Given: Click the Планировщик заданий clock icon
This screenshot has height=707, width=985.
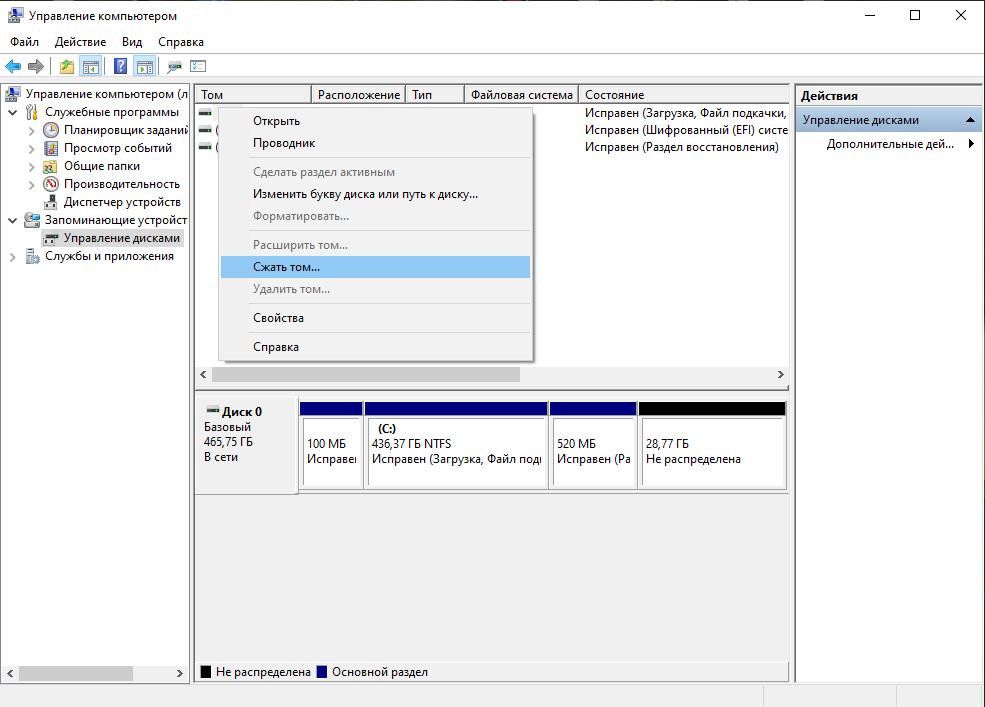Looking at the screenshot, I should pos(51,130).
